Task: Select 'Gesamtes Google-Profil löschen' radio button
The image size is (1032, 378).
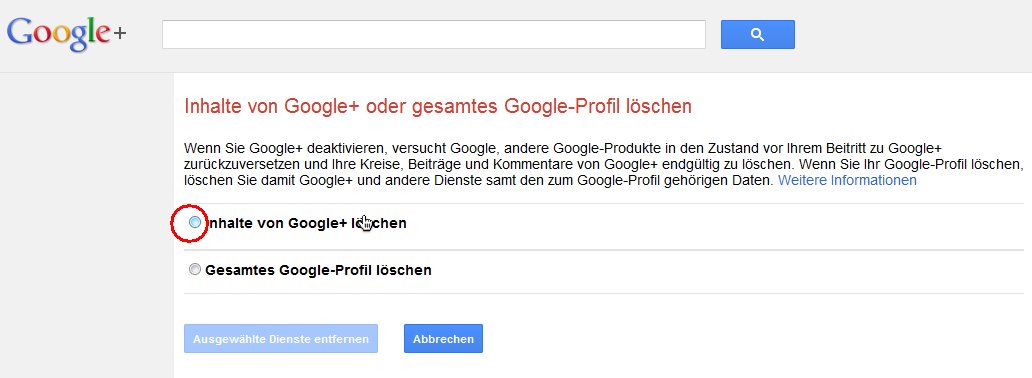Action: tap(195, 269)
